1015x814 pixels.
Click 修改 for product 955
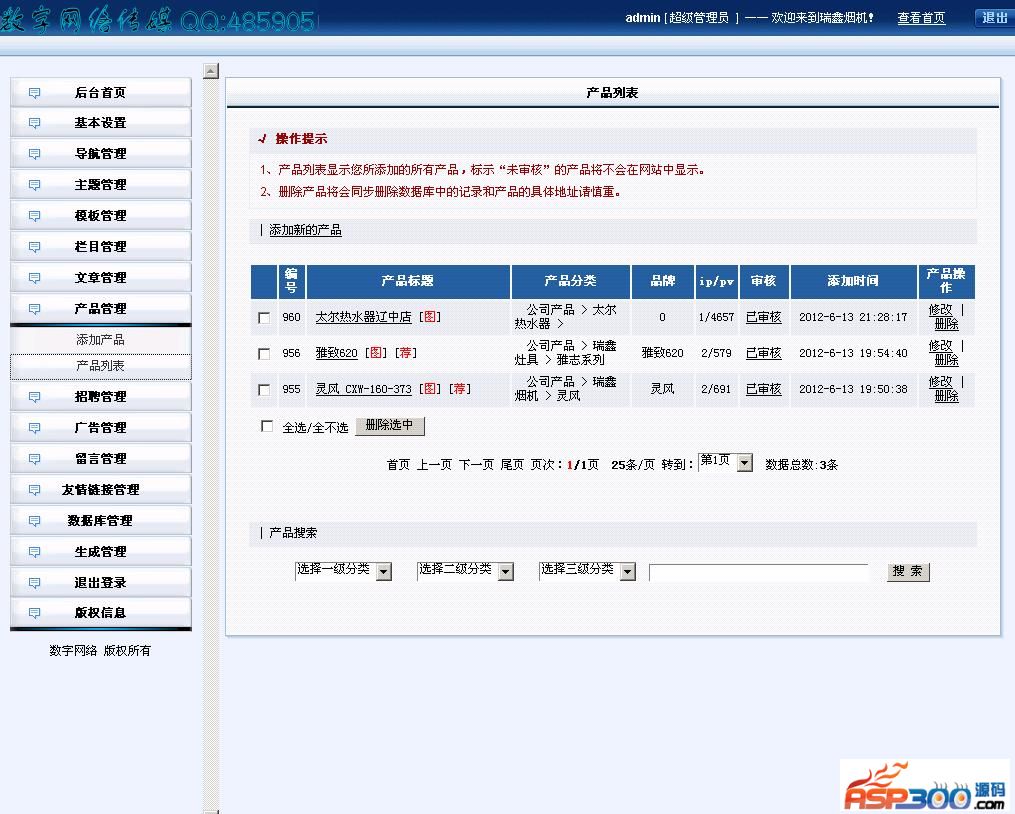[x=941, y=382]
